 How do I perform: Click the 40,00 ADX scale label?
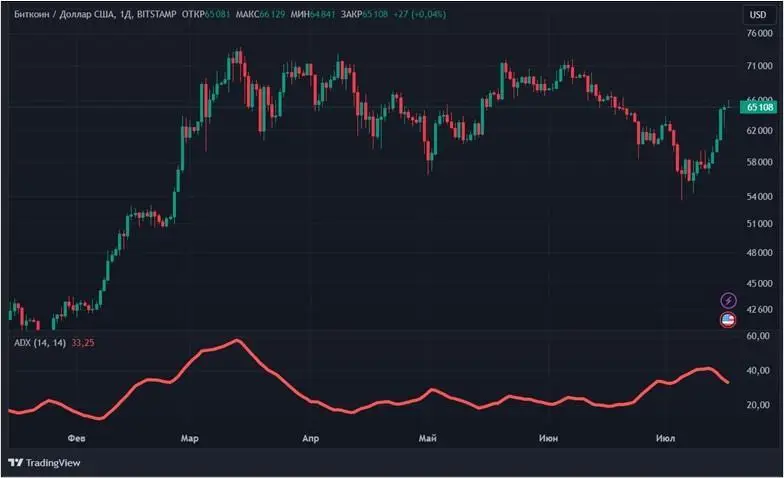click(758, 370)
